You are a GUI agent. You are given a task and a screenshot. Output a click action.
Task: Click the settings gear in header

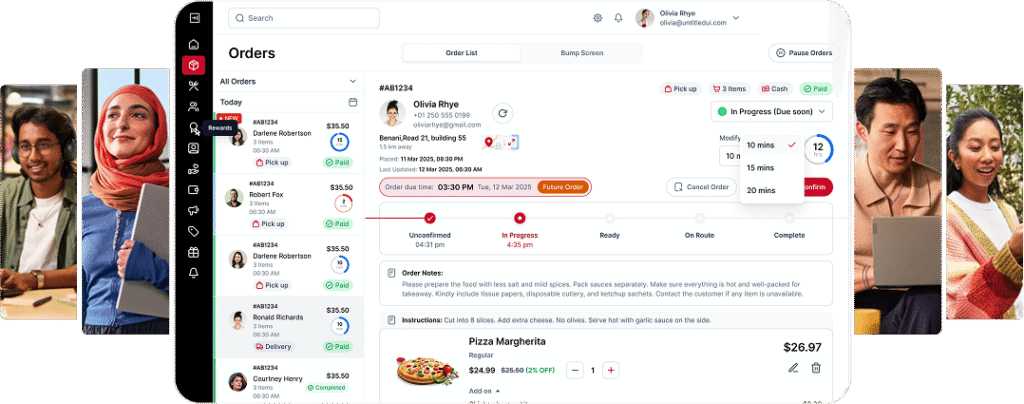tap(598, 18)
